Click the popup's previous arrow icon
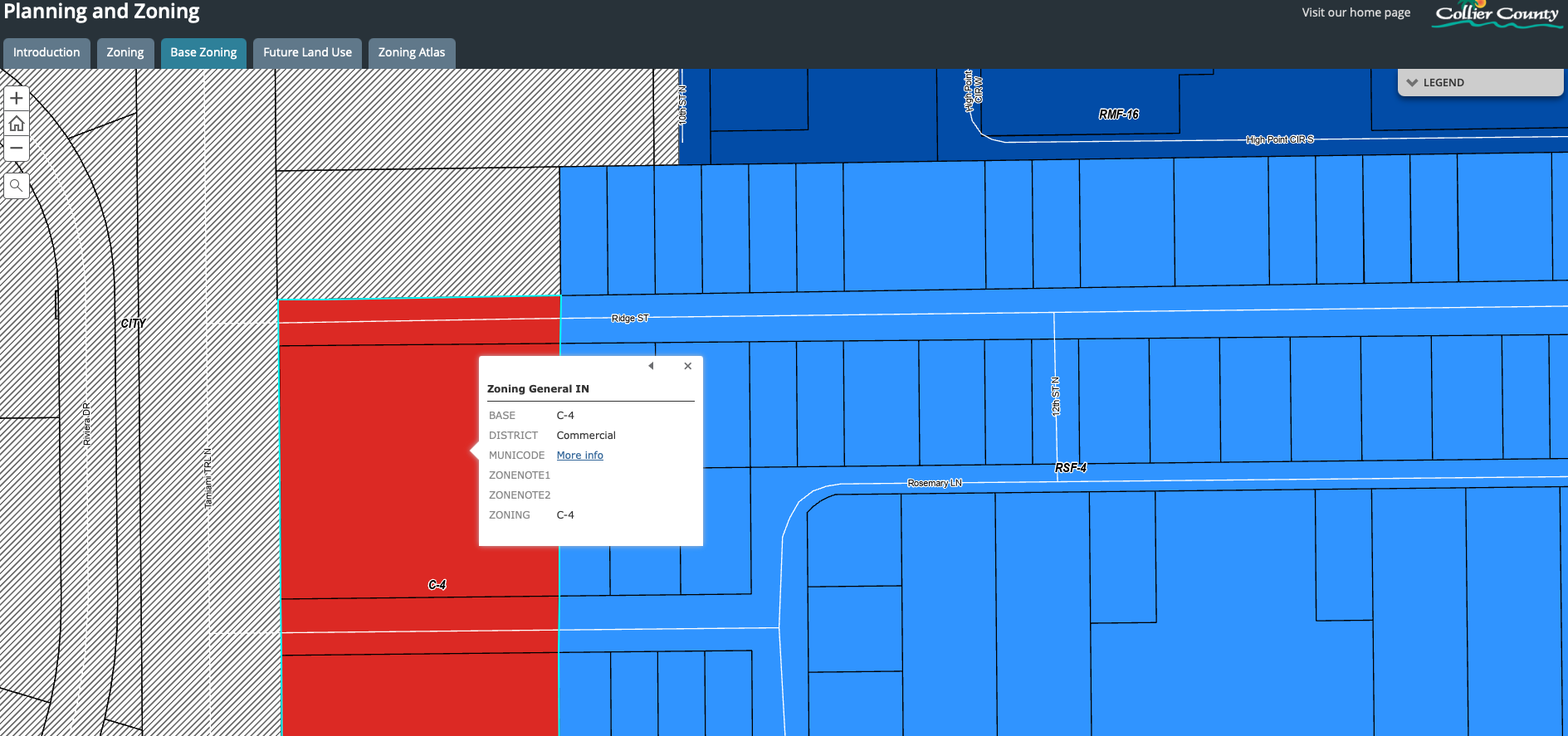This screenshot has width=1568, height=736. (652, 366)
